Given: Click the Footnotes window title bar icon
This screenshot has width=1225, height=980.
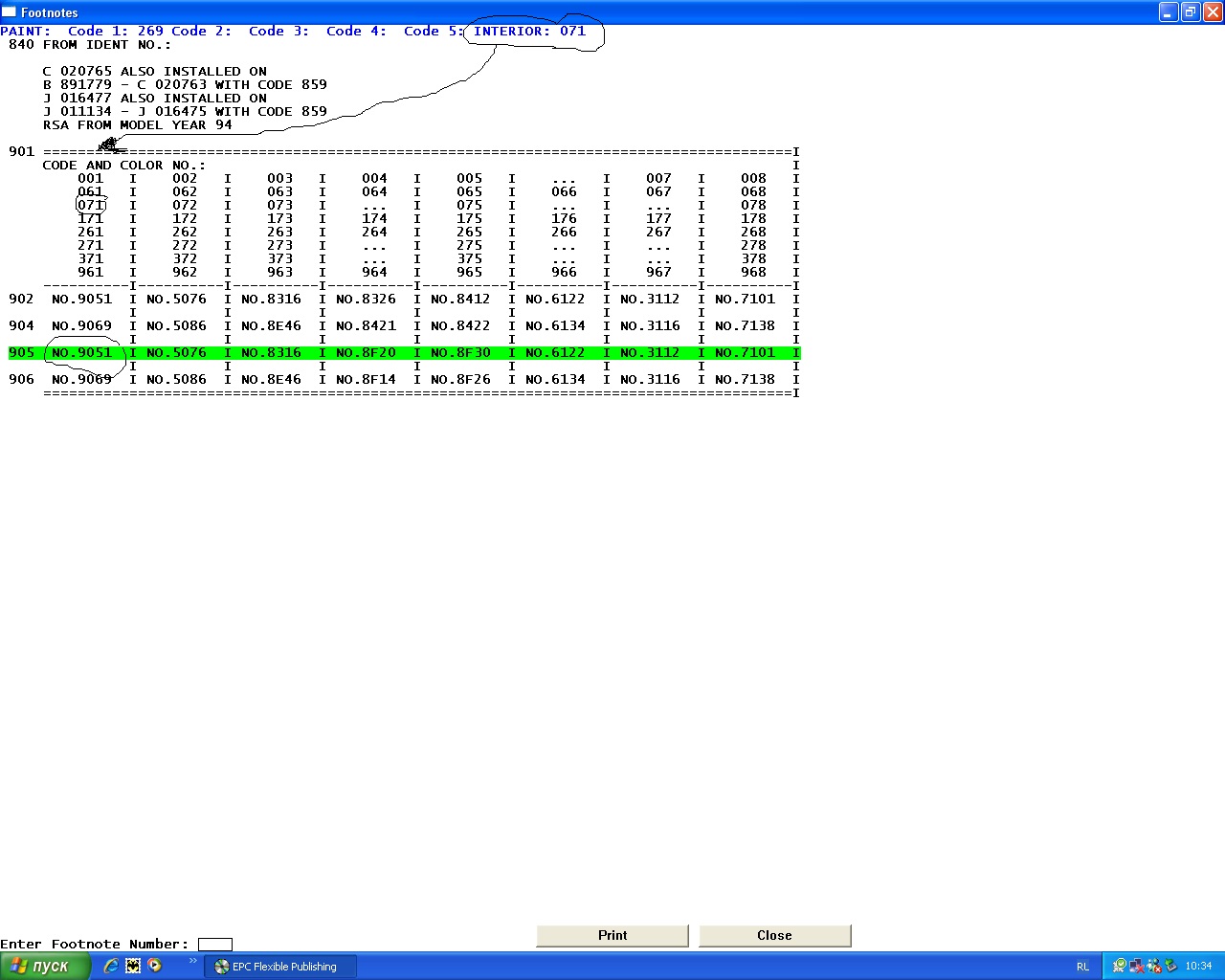Looking at the screenshot, I should click(10, 12).
